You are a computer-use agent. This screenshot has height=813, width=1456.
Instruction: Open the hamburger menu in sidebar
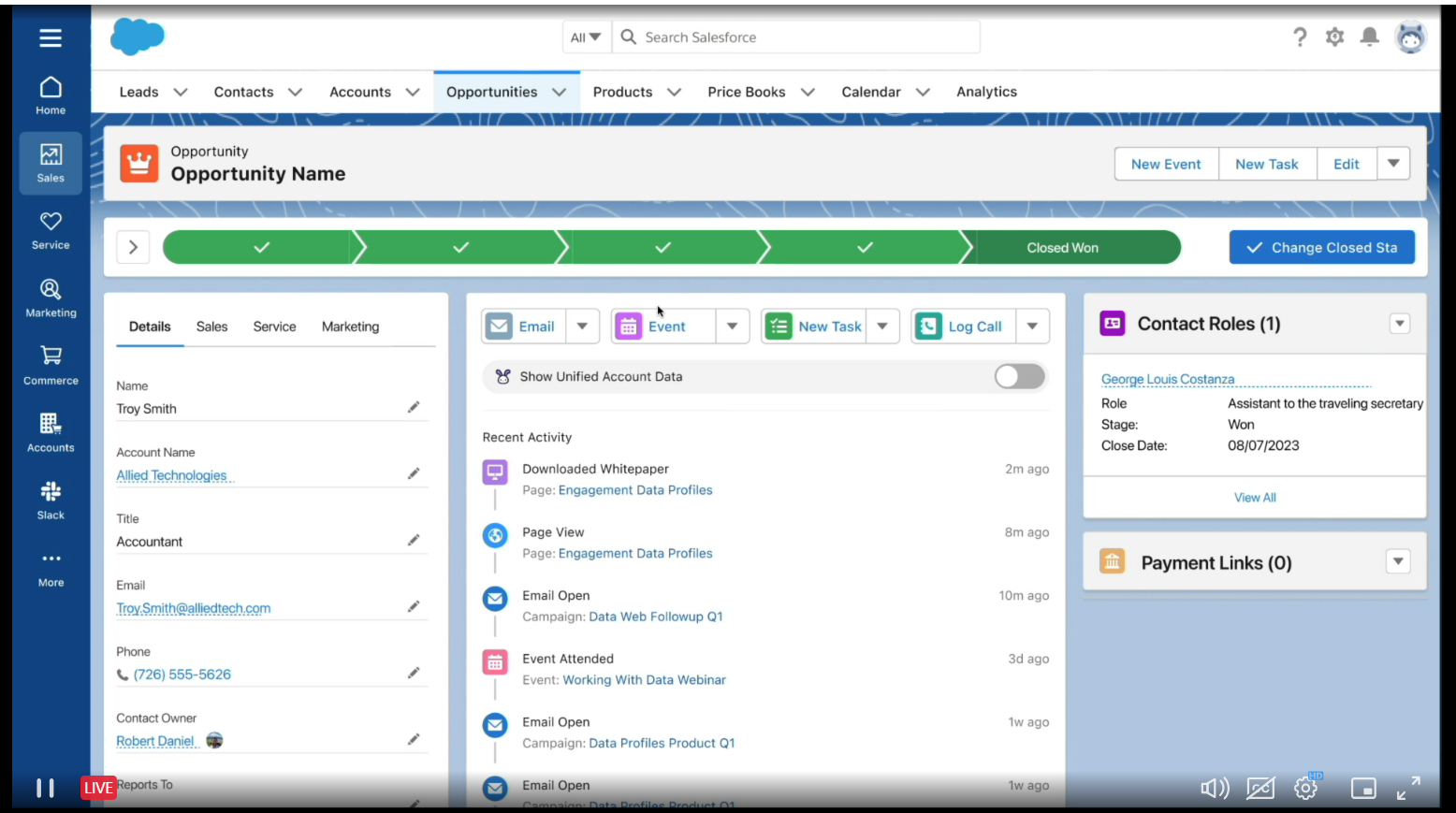[x=51, y=37]
